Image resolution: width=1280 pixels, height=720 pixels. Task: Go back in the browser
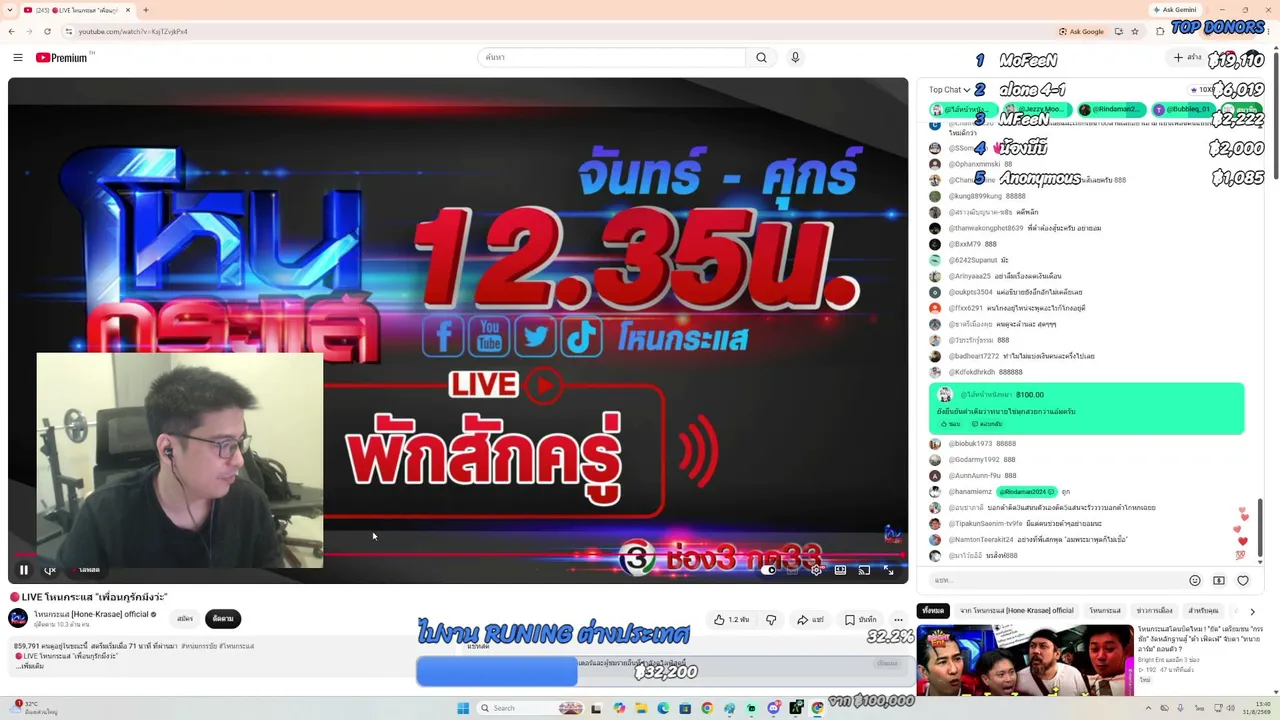pyautogui.click(x=12, y=31)
